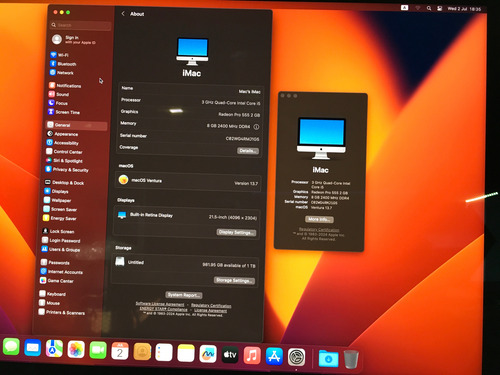Open Privacy & Security settings

pyautogui.click(x=67, y=170)
